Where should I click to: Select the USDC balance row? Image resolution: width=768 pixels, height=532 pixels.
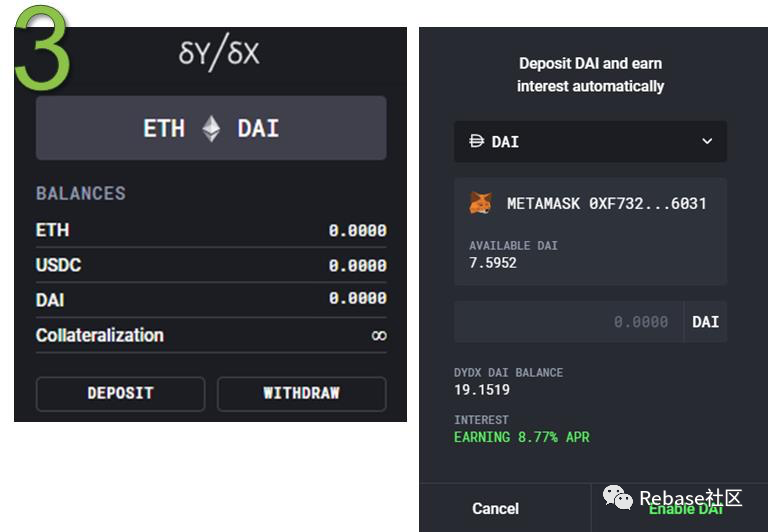[x=211, y=265]
